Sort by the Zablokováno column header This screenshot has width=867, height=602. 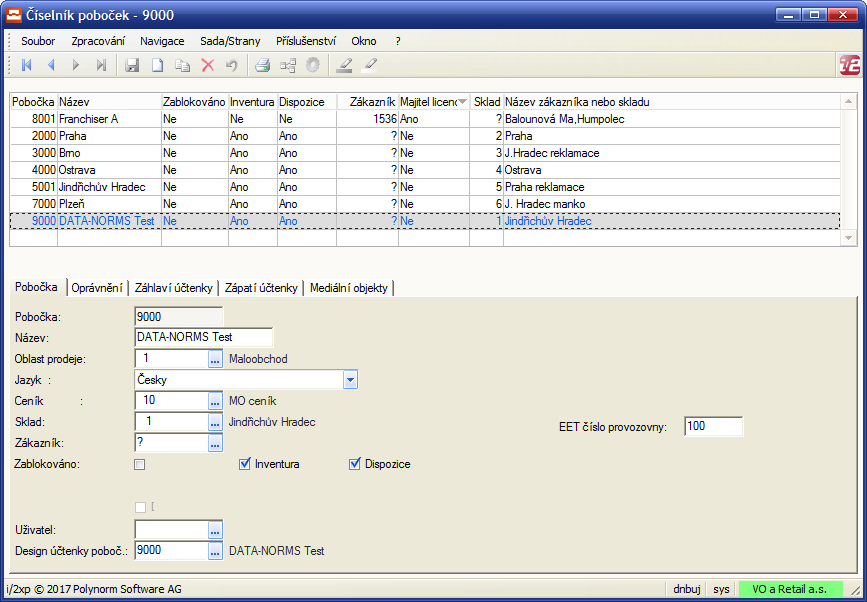pyautogui.click(x=195, y=102)
